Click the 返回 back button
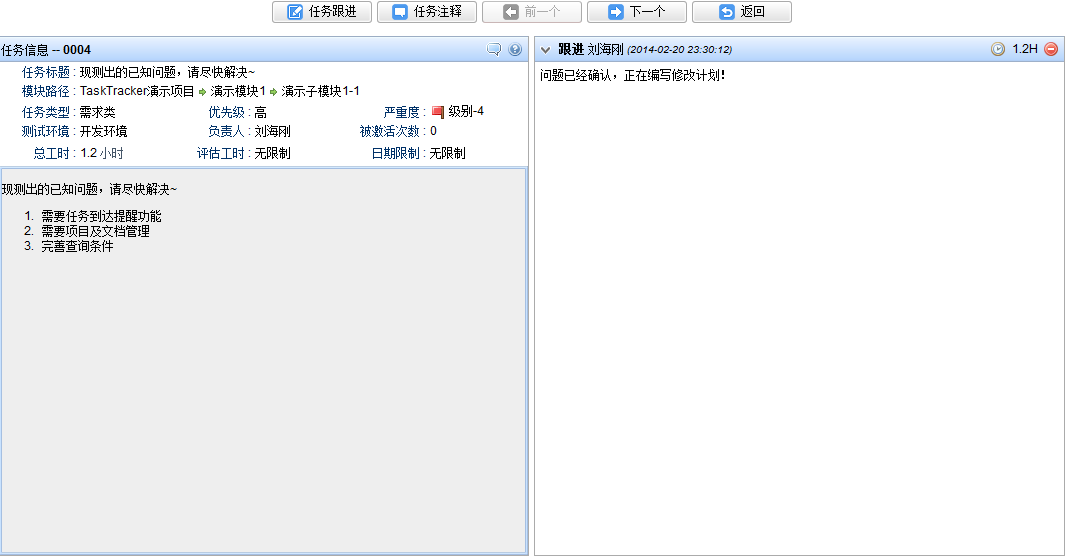 (742, 12)
